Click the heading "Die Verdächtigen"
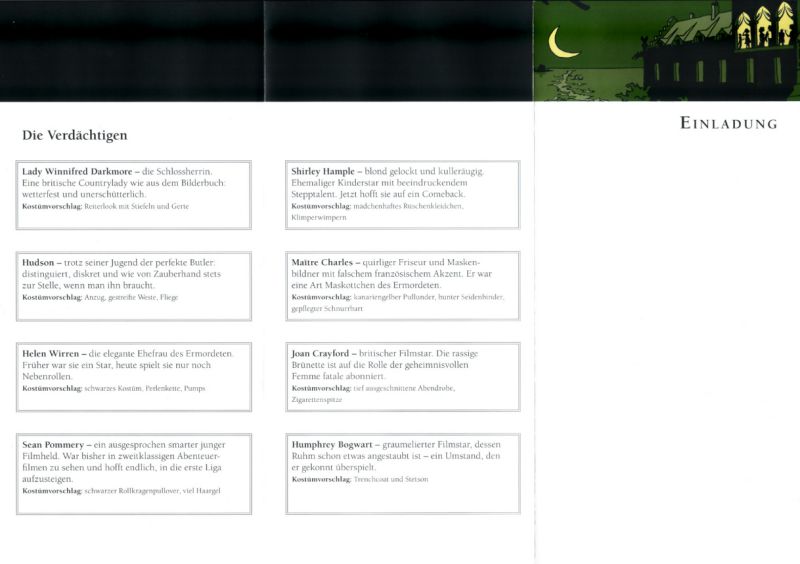This screenshot has height=564, width=800. 74,135
